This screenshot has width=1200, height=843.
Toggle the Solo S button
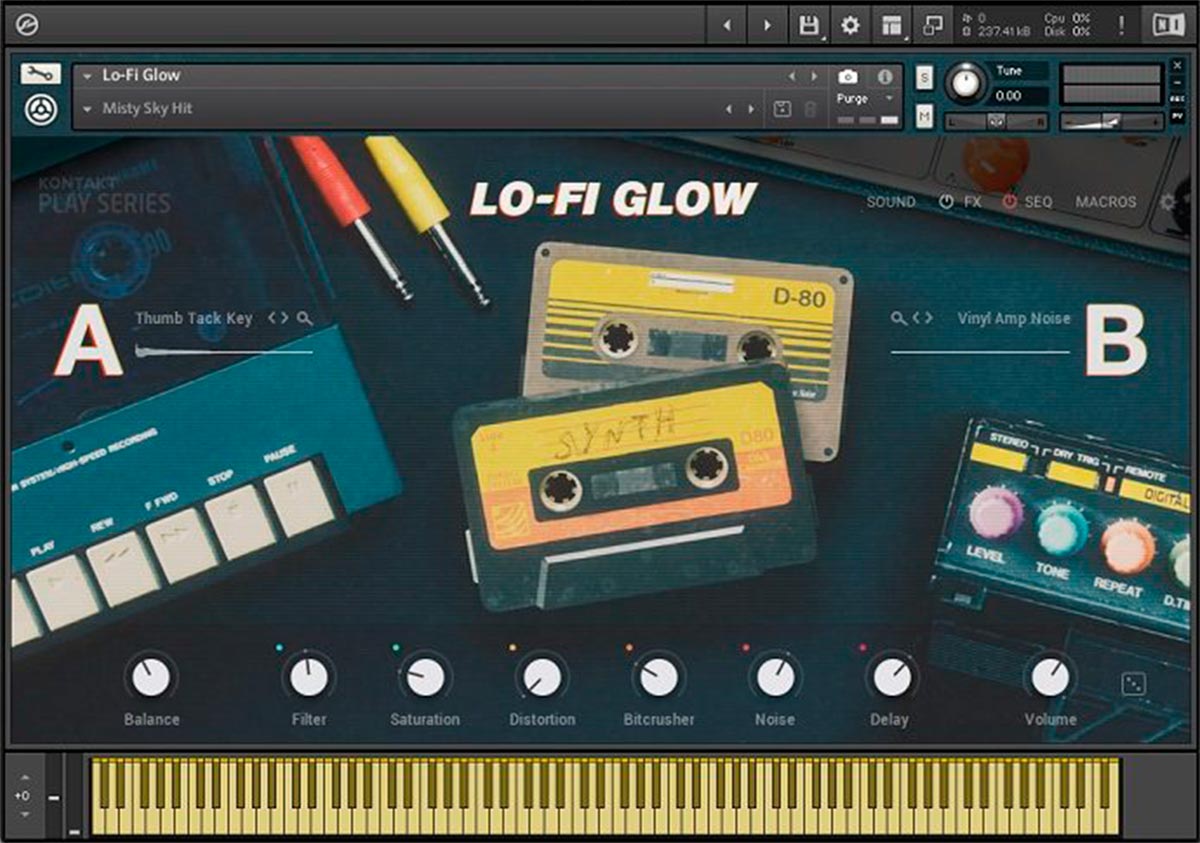coord(924,76)
